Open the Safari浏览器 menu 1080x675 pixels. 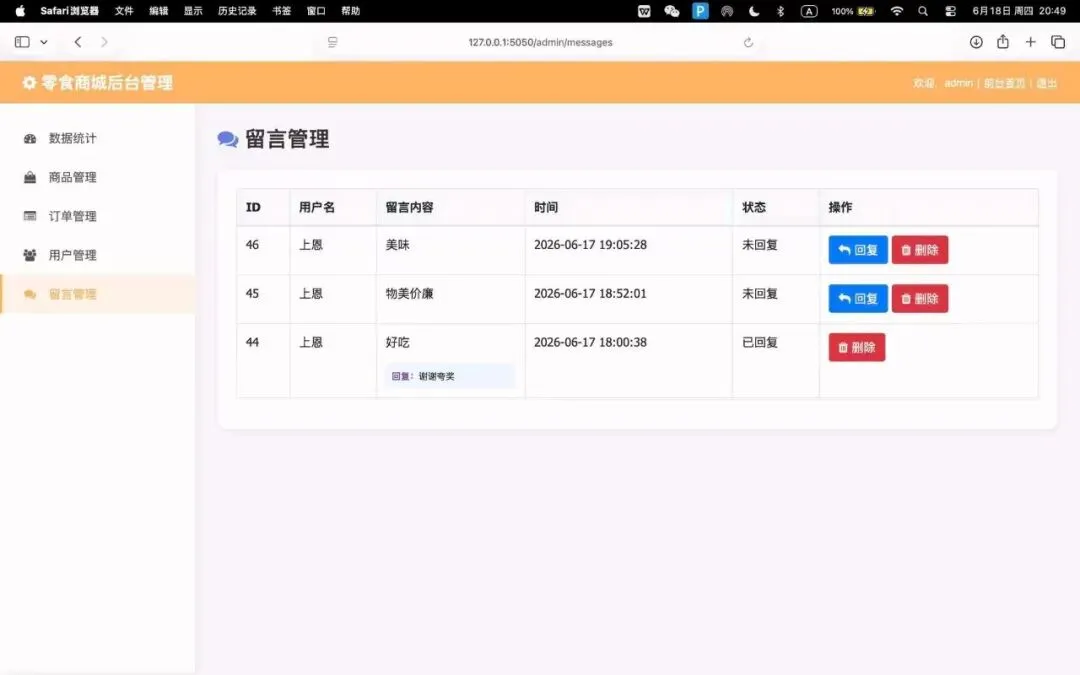pyautogui.click(x=69, y=10)
